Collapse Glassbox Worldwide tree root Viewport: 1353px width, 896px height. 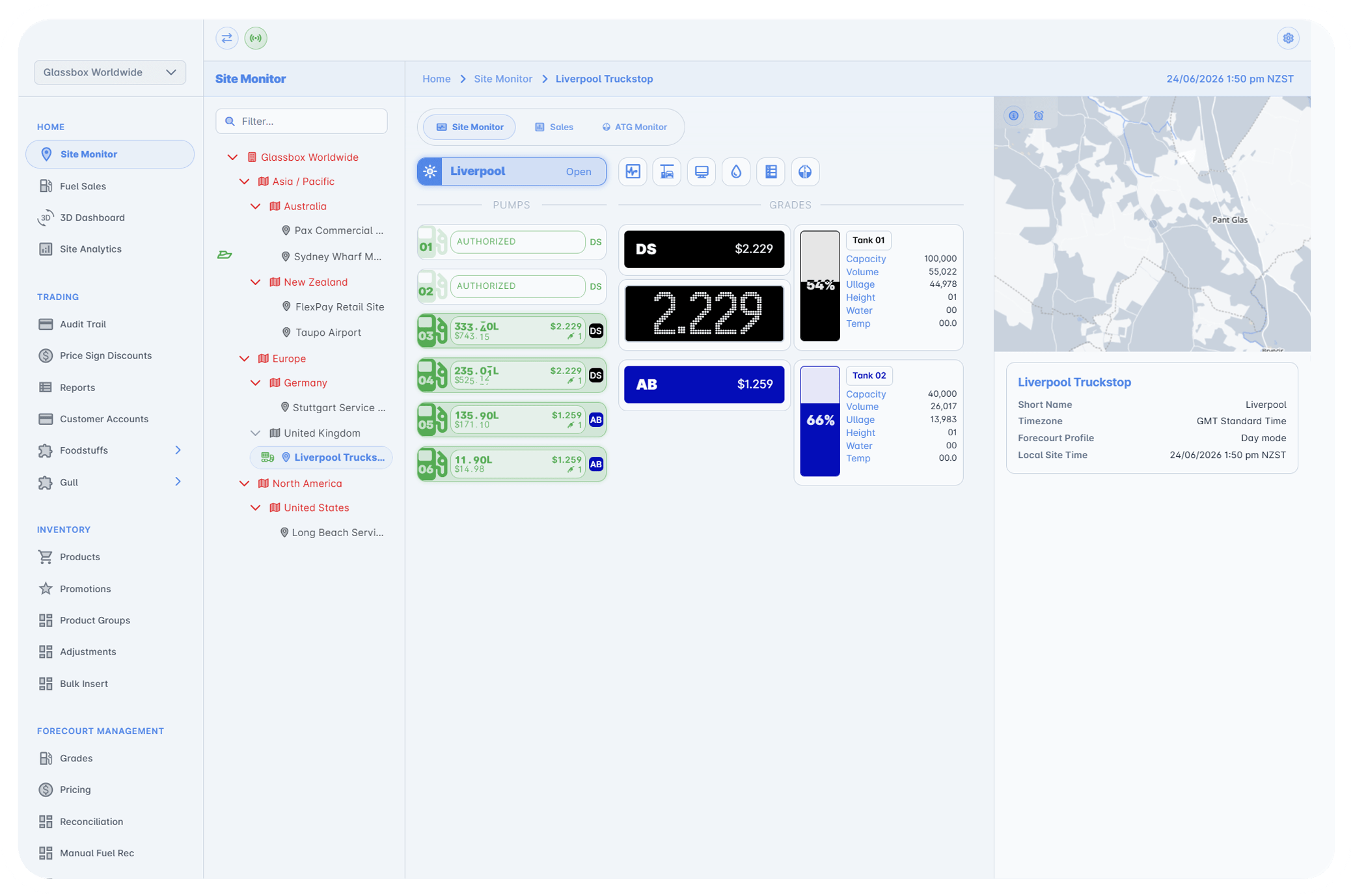point(232,157)
